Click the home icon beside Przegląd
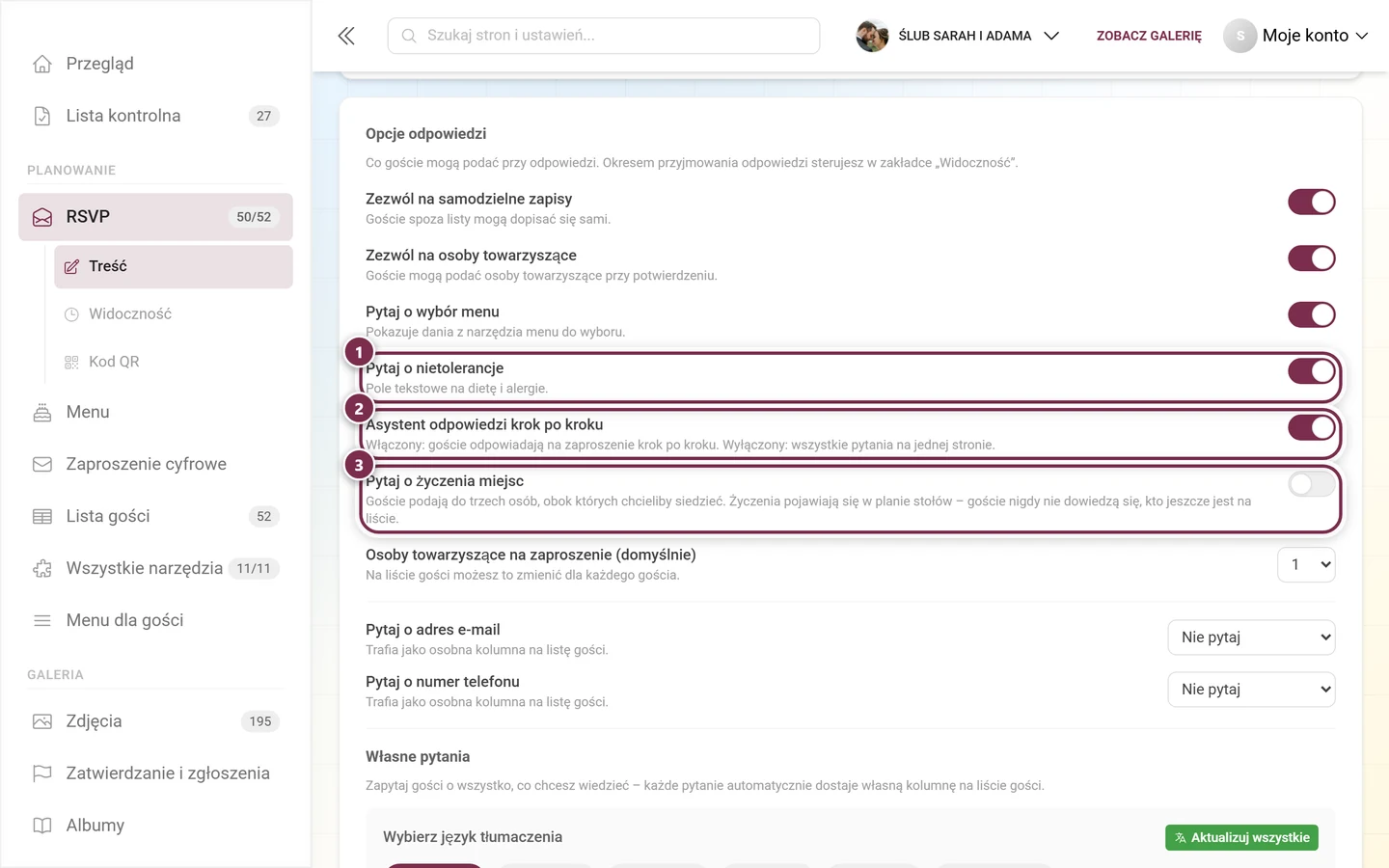This screenshot has height=868, width=1389. coord(42,64)
